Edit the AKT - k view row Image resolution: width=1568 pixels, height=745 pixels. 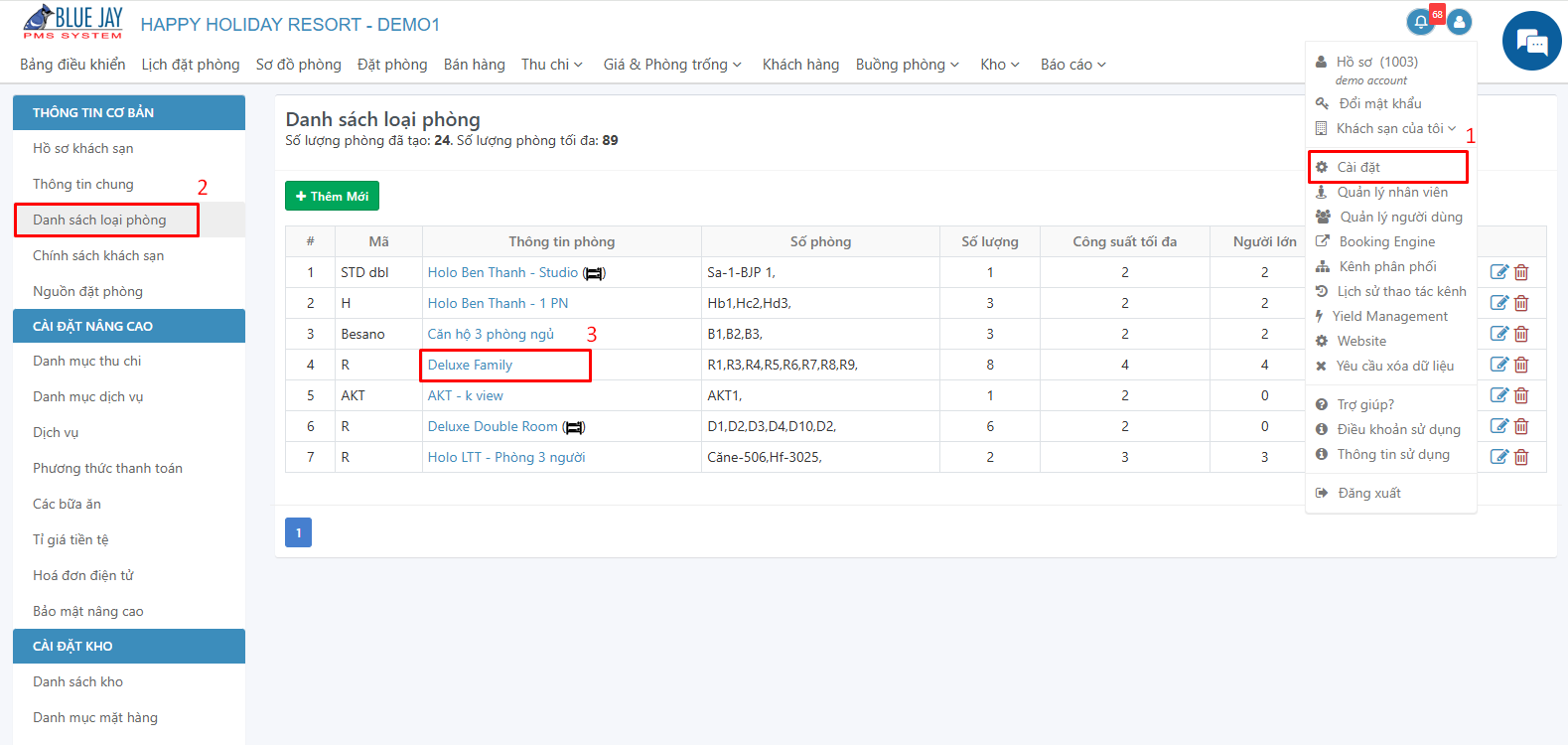1499,395
